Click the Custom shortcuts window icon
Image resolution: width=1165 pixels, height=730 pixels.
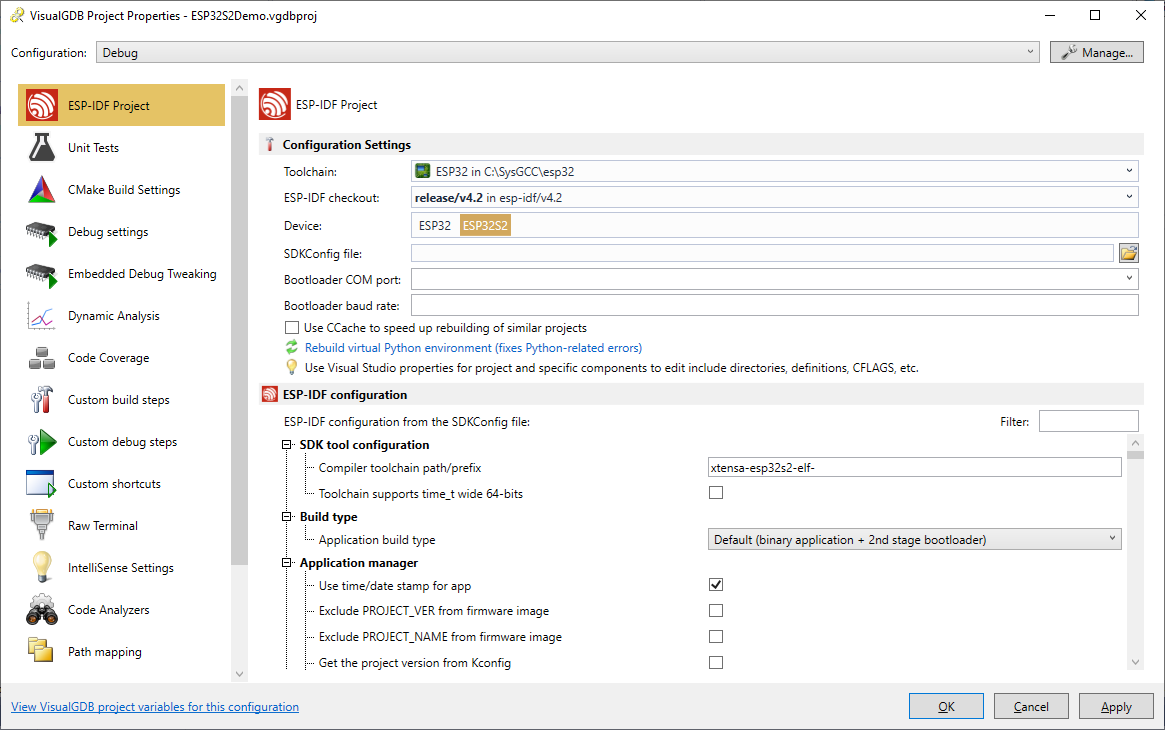coord(41,483)
